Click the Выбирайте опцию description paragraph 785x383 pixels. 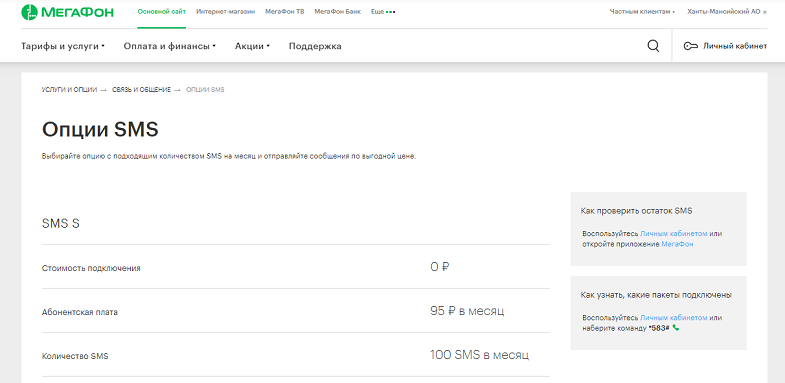click(229, 156)
